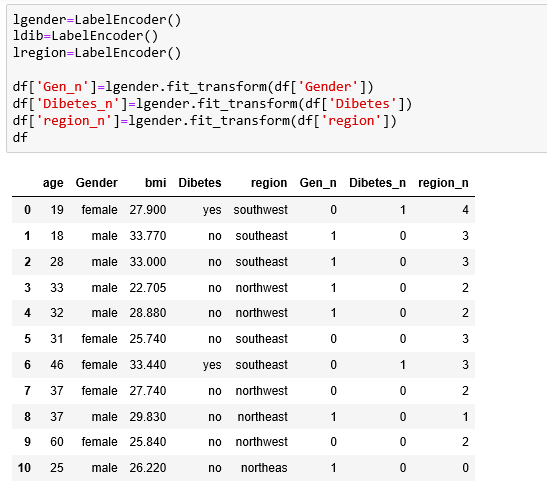This screenshot has height=486, width=547.
Task: Click the ldib=LabelEncoder() code line
Action: 85,36
